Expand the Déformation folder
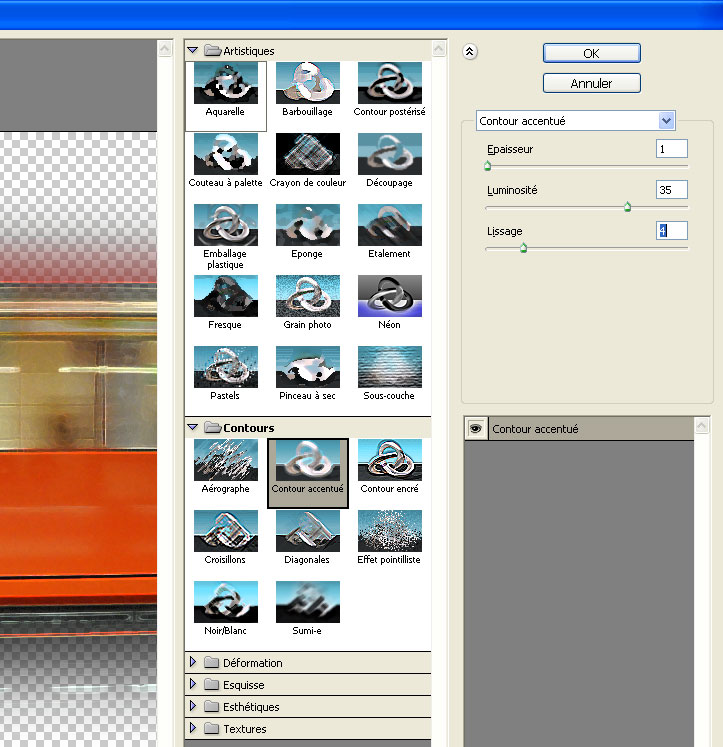 (x=193, y=662)
